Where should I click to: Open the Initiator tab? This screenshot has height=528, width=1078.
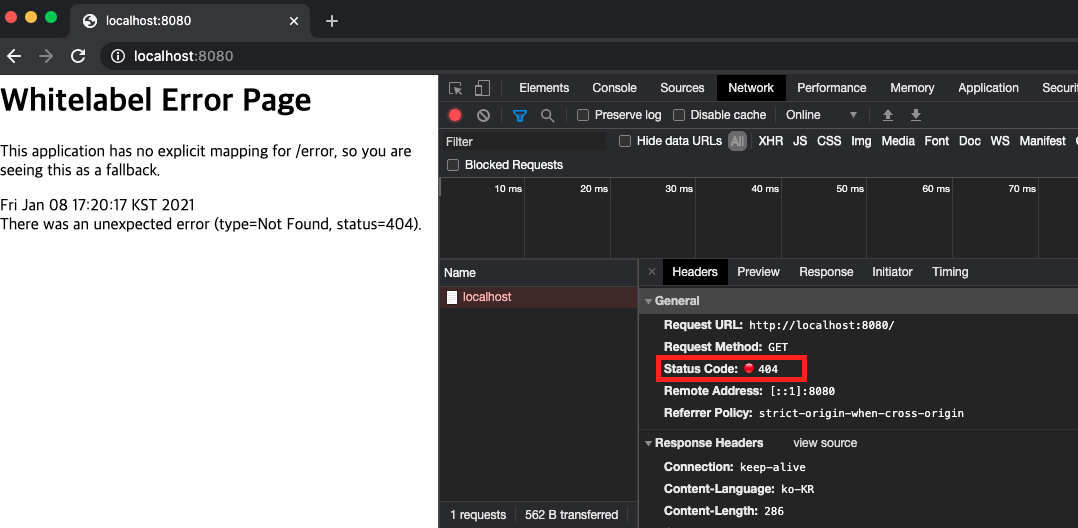point(892,272)
